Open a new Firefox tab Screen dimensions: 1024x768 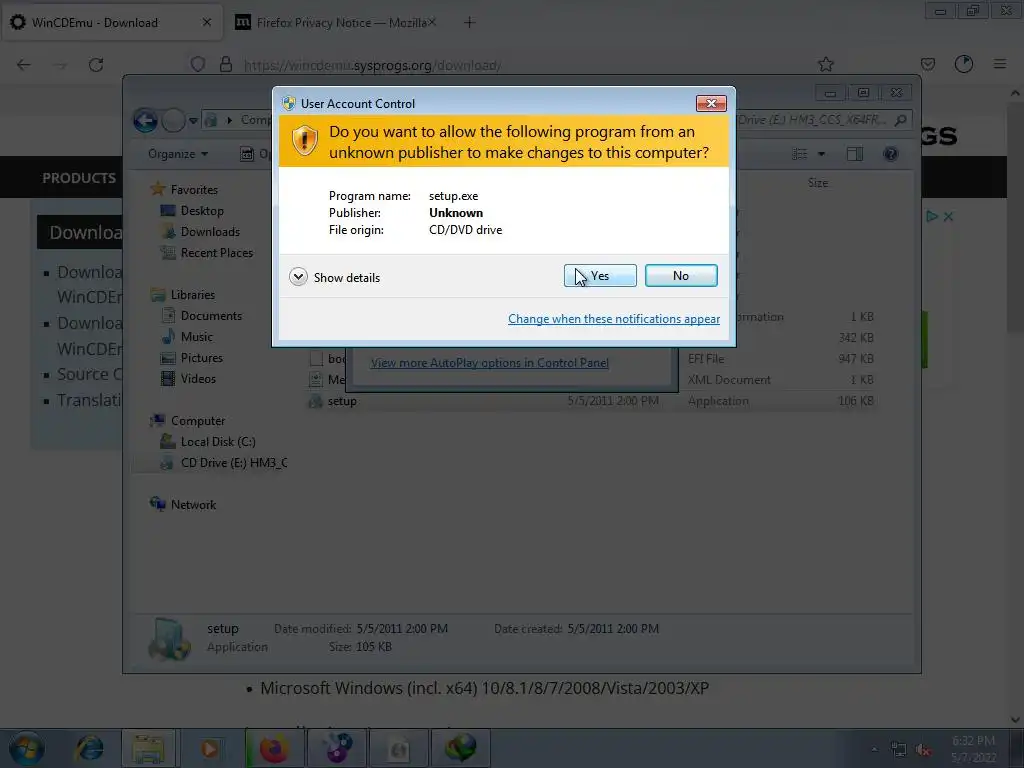(469, 23)
